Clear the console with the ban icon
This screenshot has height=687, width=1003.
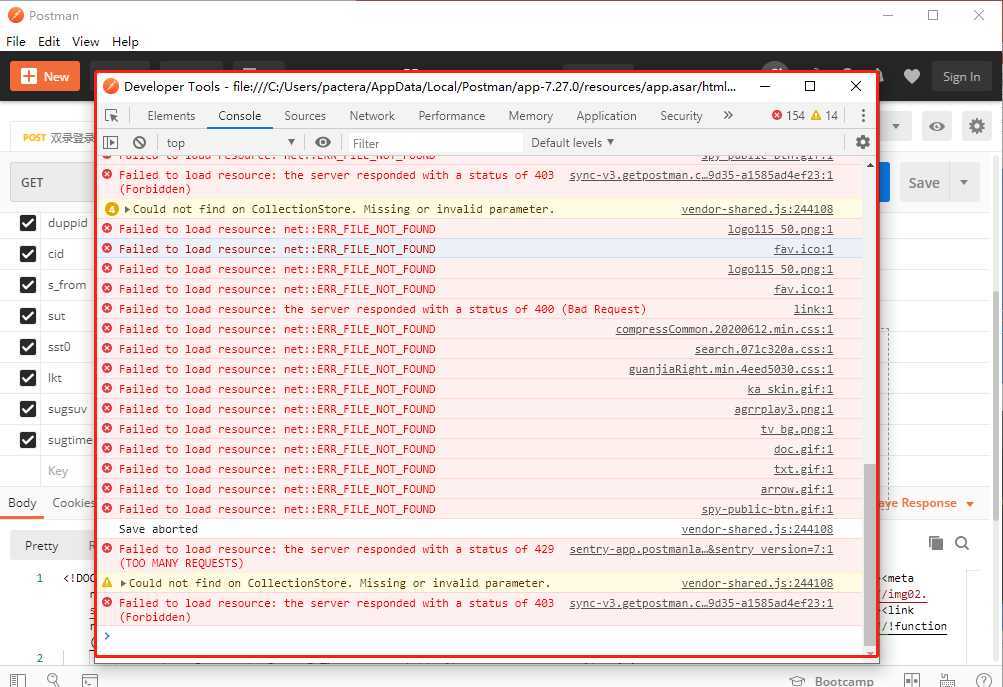(139, 143)
